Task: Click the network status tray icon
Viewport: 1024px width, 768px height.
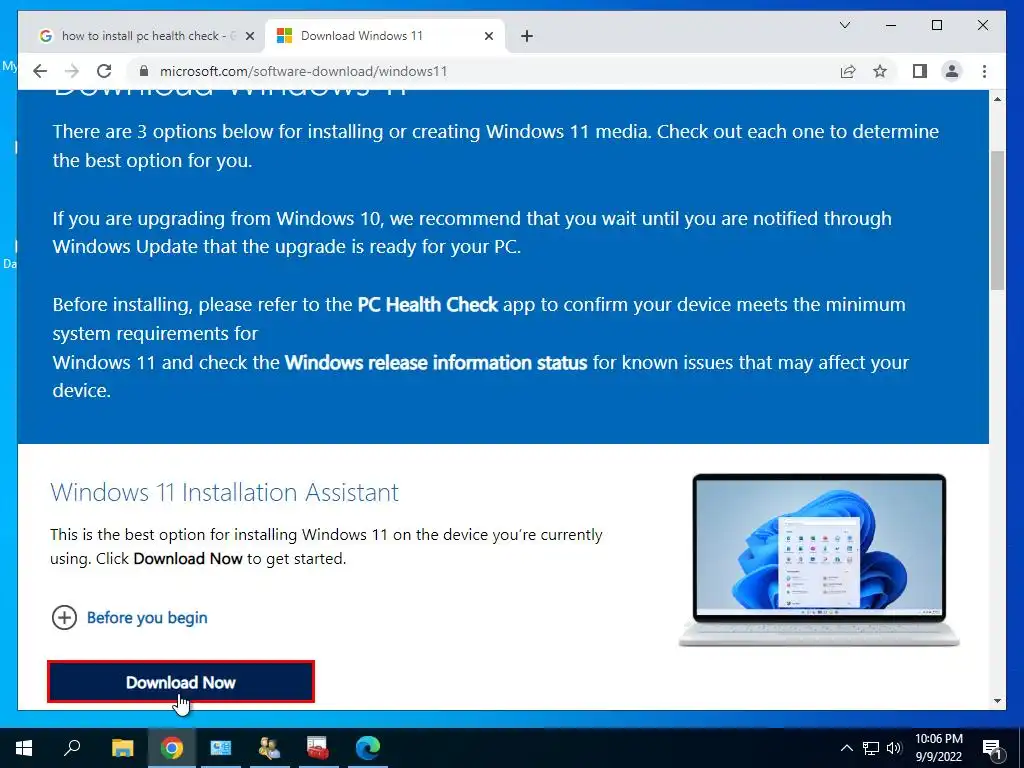Action: [871, 748]
